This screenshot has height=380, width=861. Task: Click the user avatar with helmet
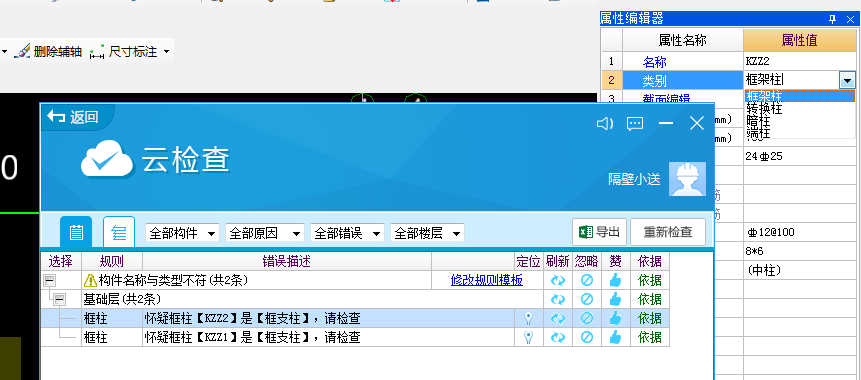click(687, 179)
